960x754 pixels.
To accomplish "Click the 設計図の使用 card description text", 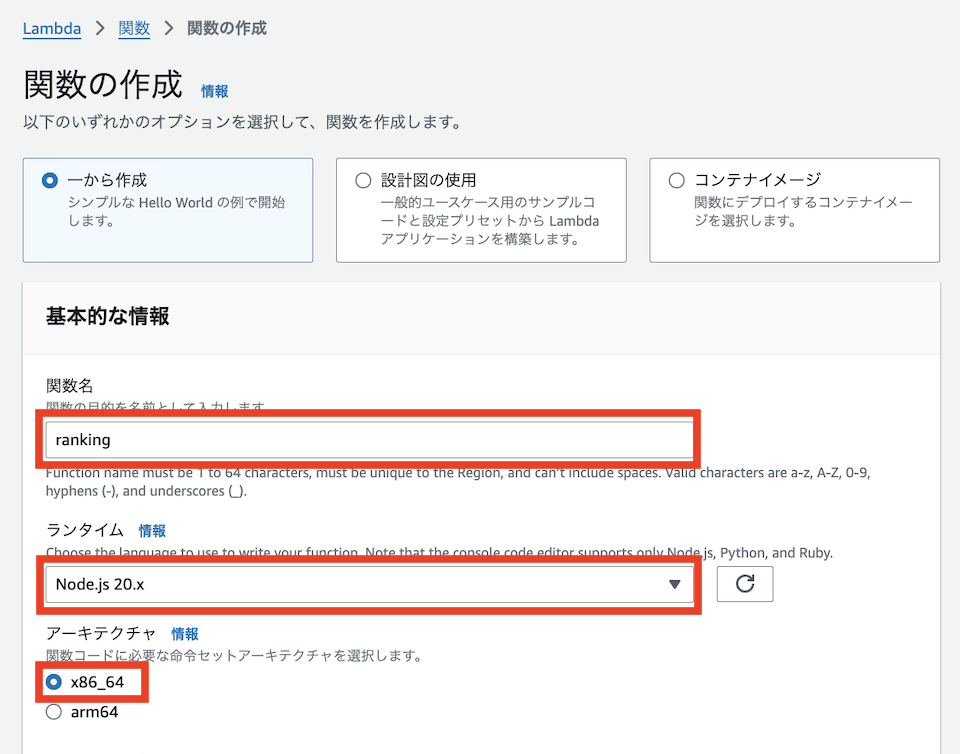I will [x=490, y=221].
